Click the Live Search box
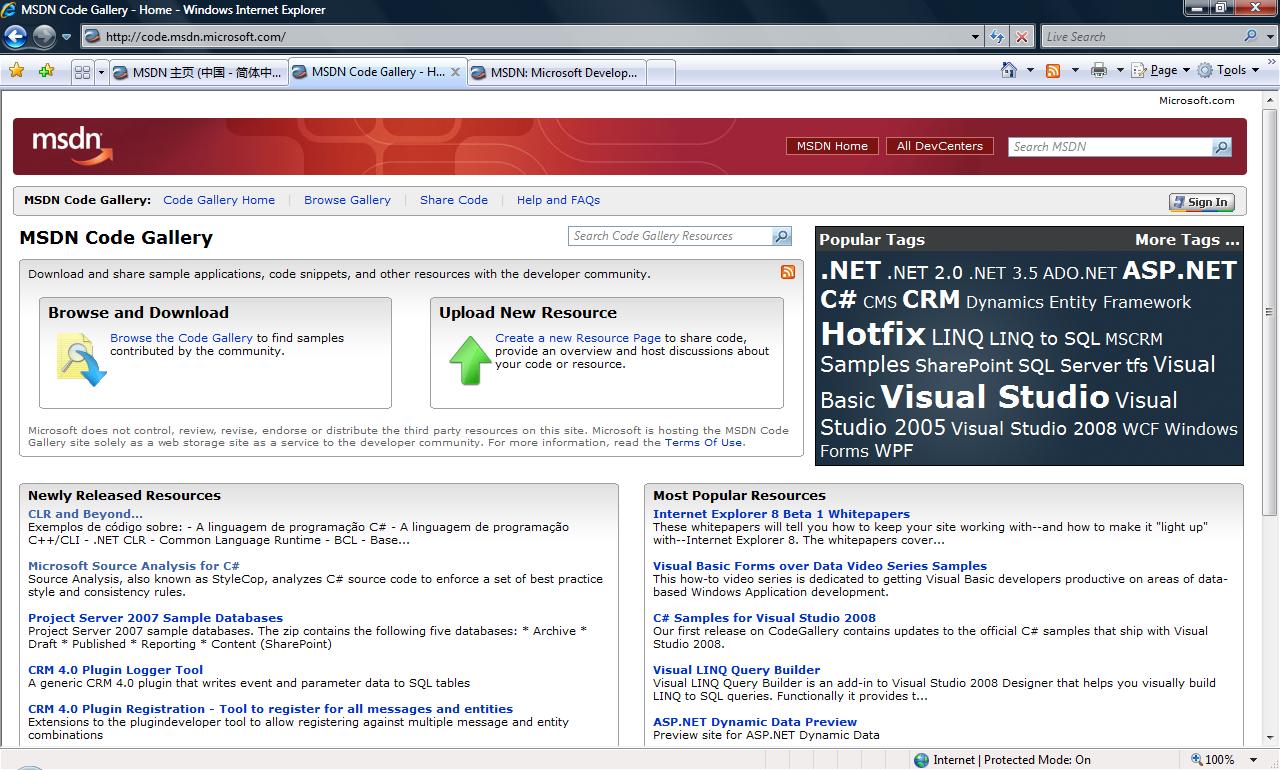This screenshot has width=1280, height=770. pyautogui.click(x=1140, y=37)
